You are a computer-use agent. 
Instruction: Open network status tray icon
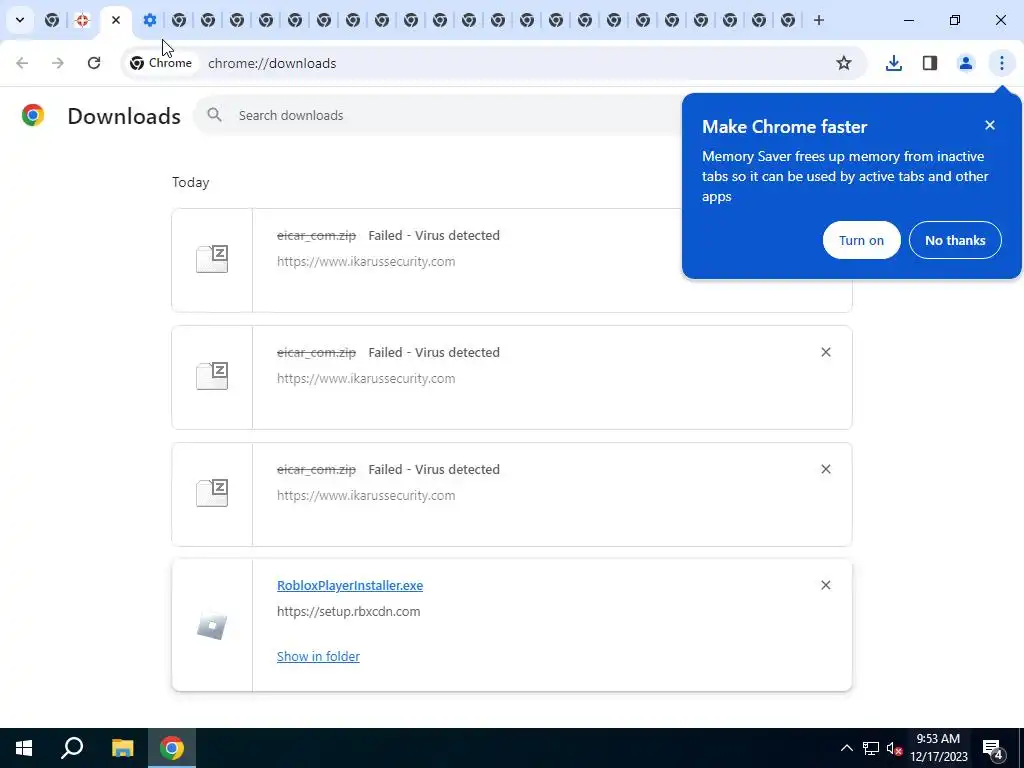point(871,748)
